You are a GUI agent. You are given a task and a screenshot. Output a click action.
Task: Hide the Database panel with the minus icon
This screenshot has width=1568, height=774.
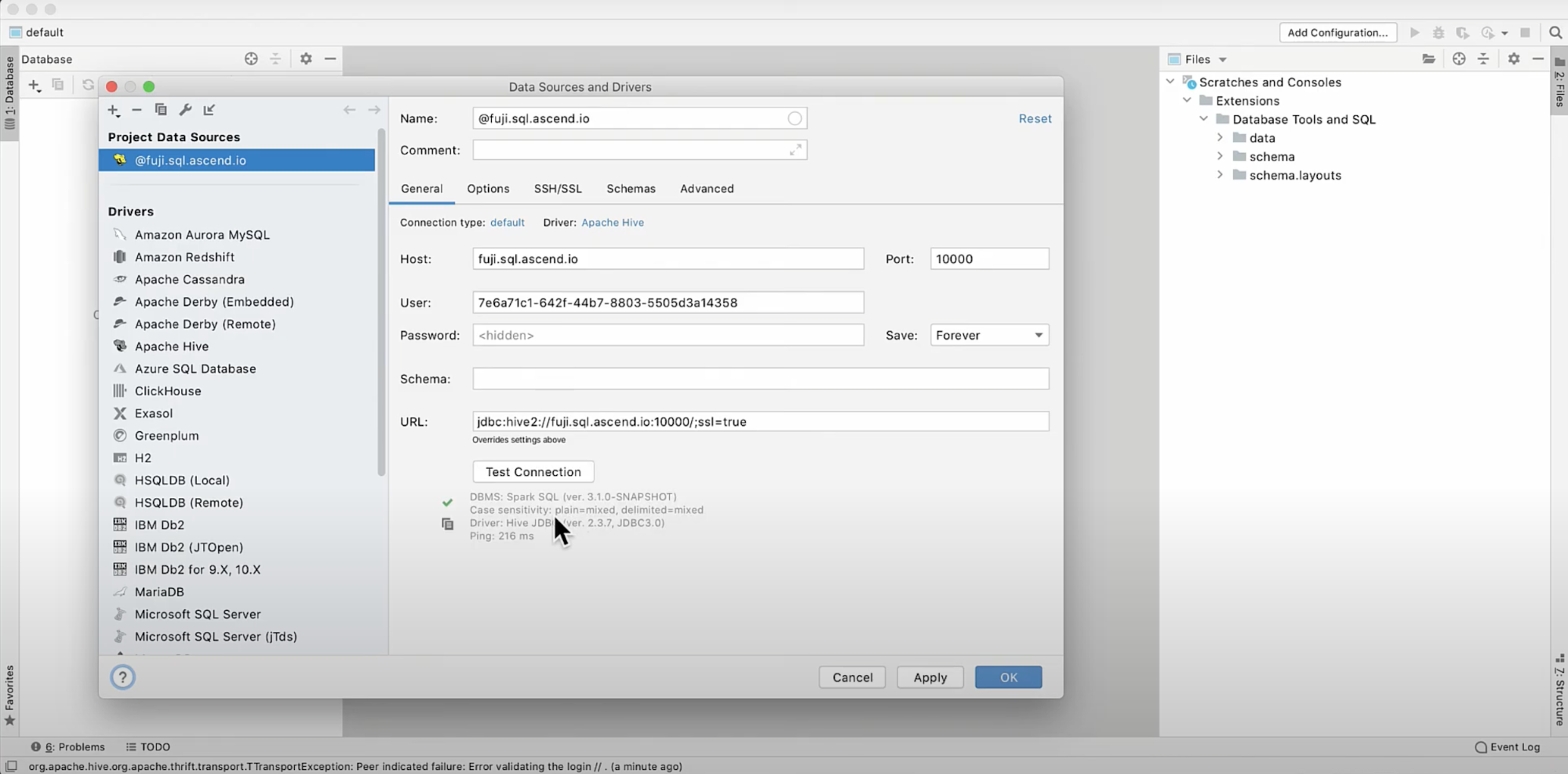coord(330,59)
